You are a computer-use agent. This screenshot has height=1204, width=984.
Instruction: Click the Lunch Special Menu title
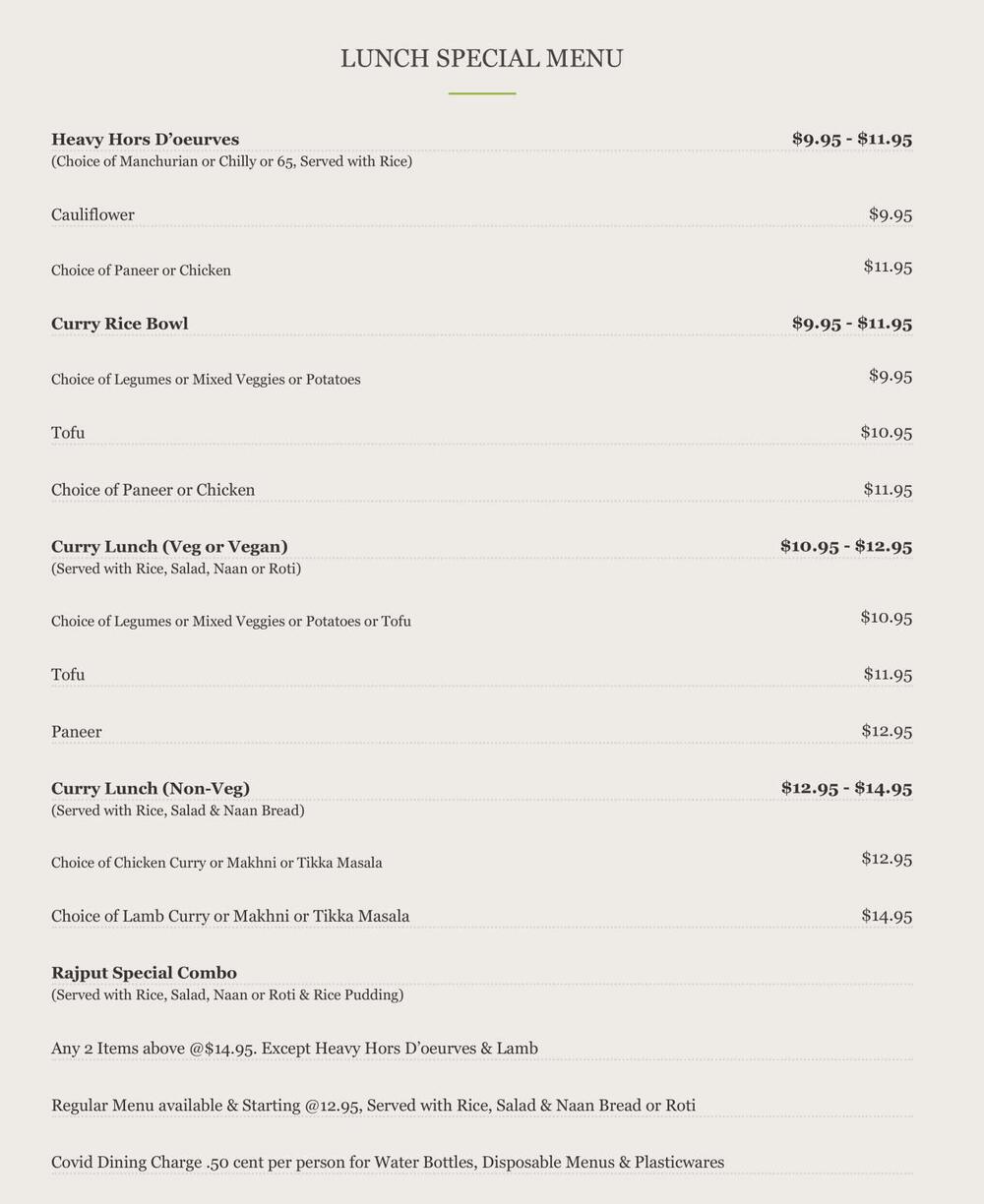[481, 59]
